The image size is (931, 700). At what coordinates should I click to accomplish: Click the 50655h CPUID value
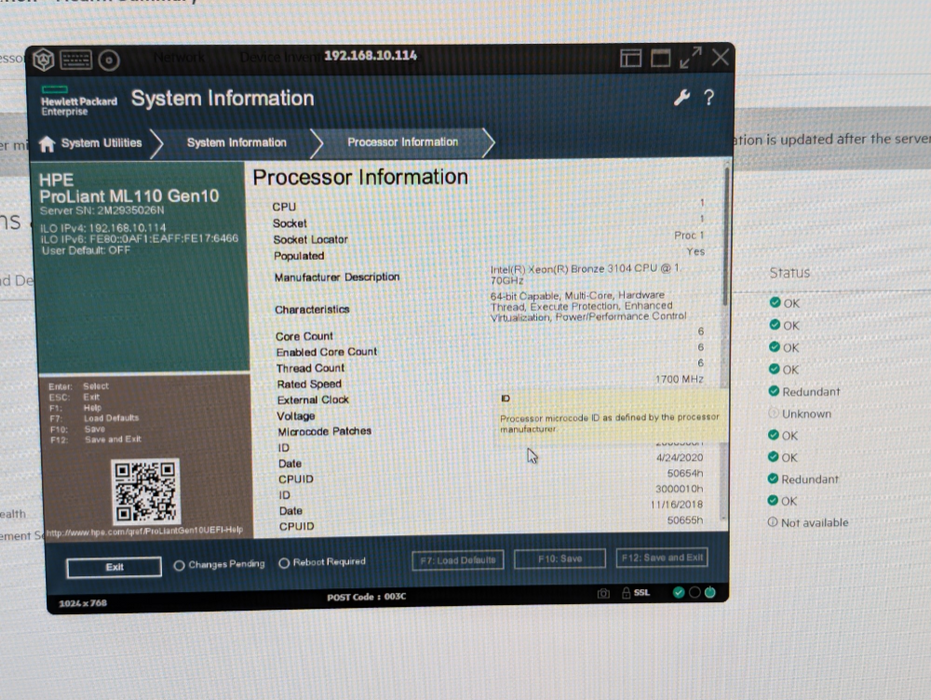(685, 520)
